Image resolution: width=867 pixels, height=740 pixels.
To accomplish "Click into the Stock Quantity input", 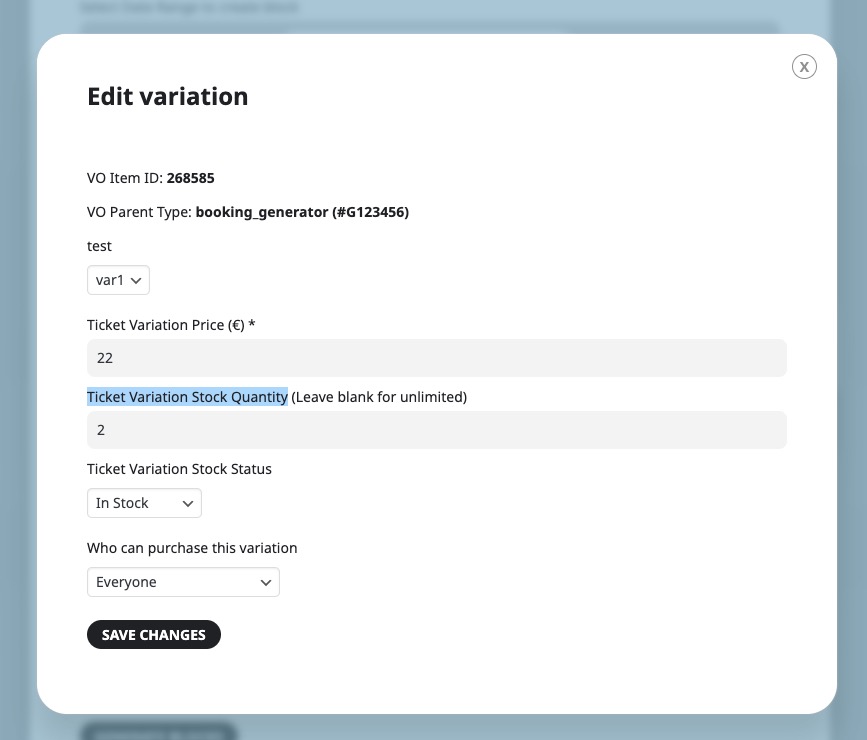I will click(437, 430).
